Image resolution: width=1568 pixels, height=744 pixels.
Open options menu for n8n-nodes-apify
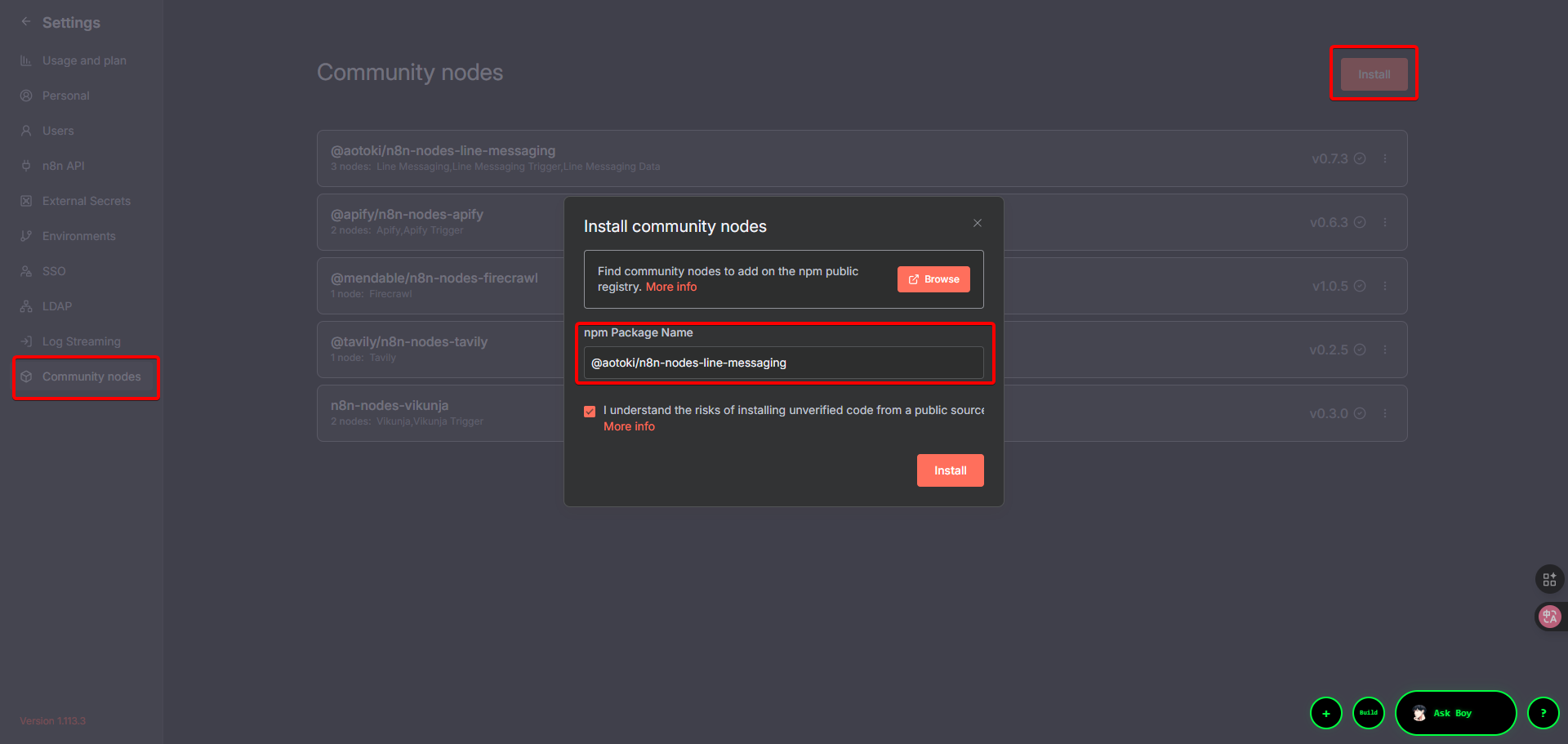pyautogui.click(x=1385, y=222)
